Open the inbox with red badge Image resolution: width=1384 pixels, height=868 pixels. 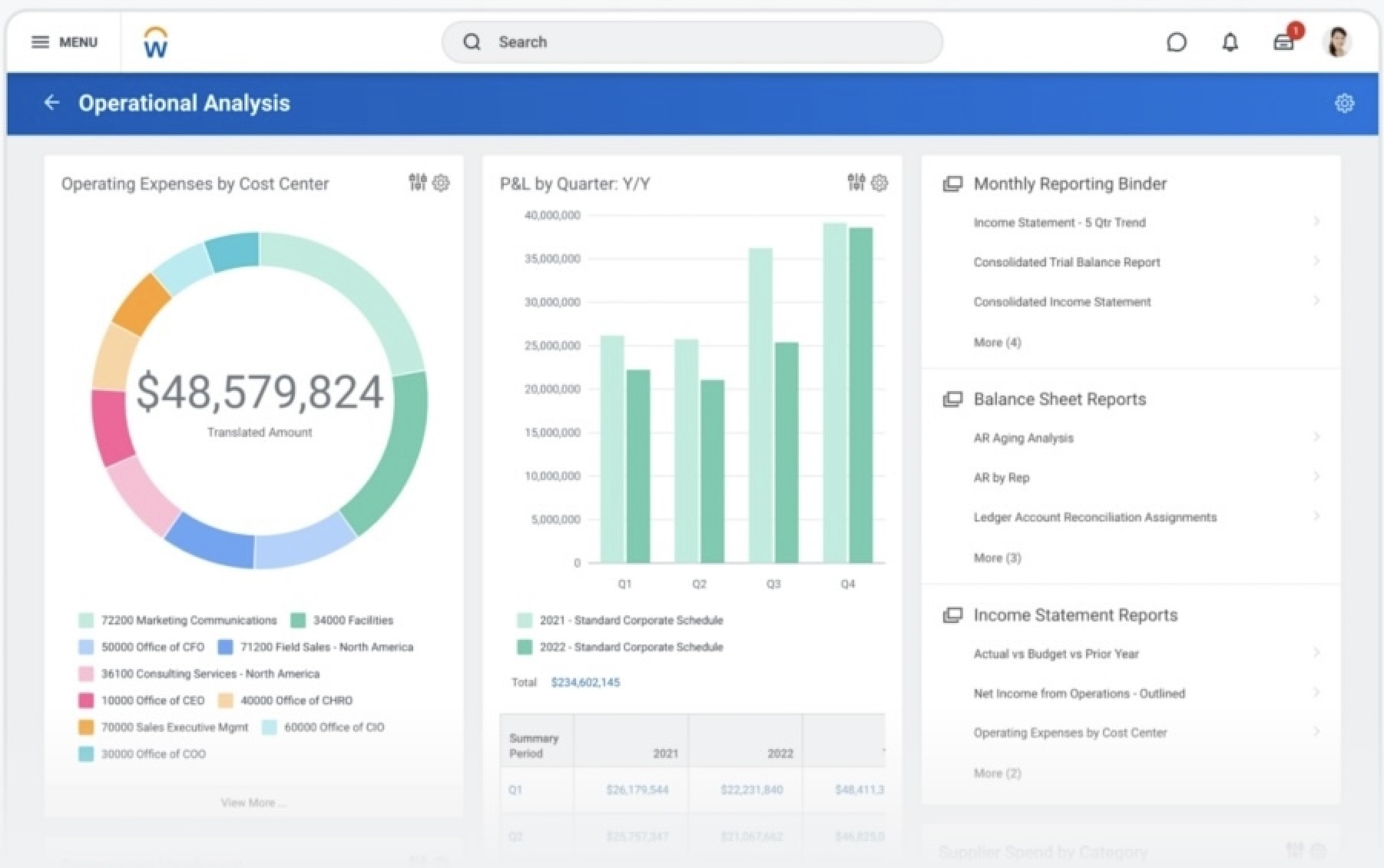point(1283,42)
